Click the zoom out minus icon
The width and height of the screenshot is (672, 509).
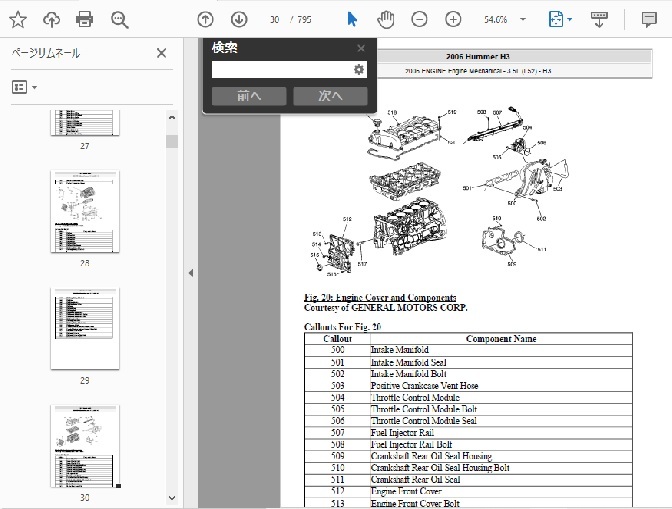419,19
